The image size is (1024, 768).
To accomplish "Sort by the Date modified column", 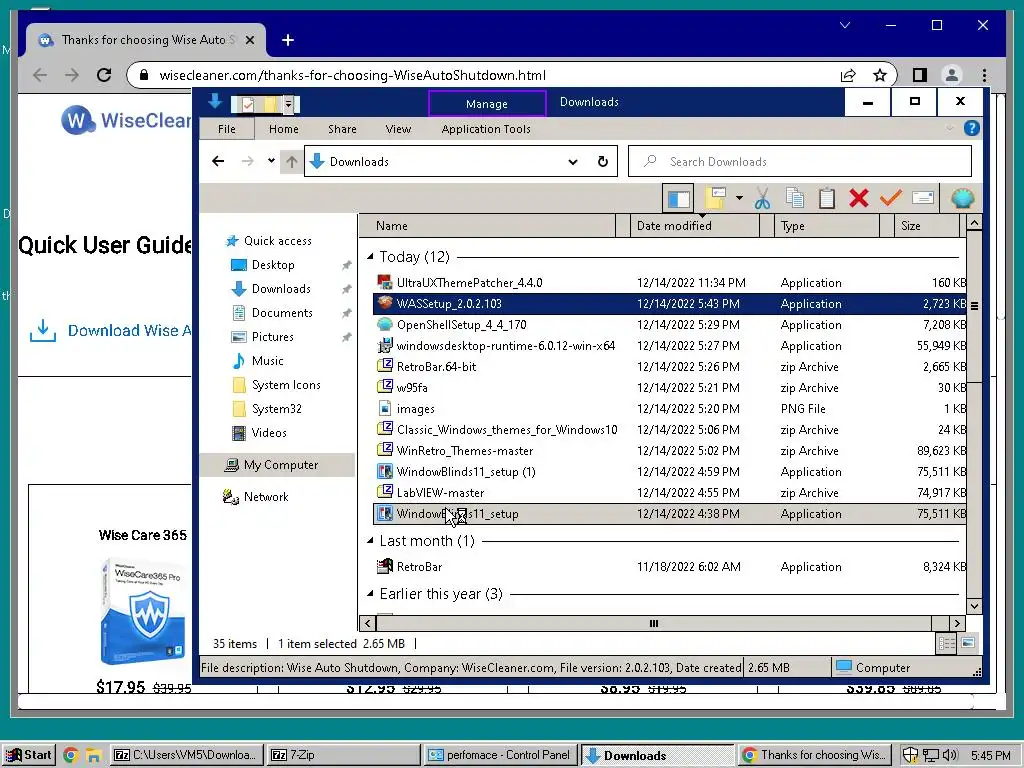I will tap(695, 226).
